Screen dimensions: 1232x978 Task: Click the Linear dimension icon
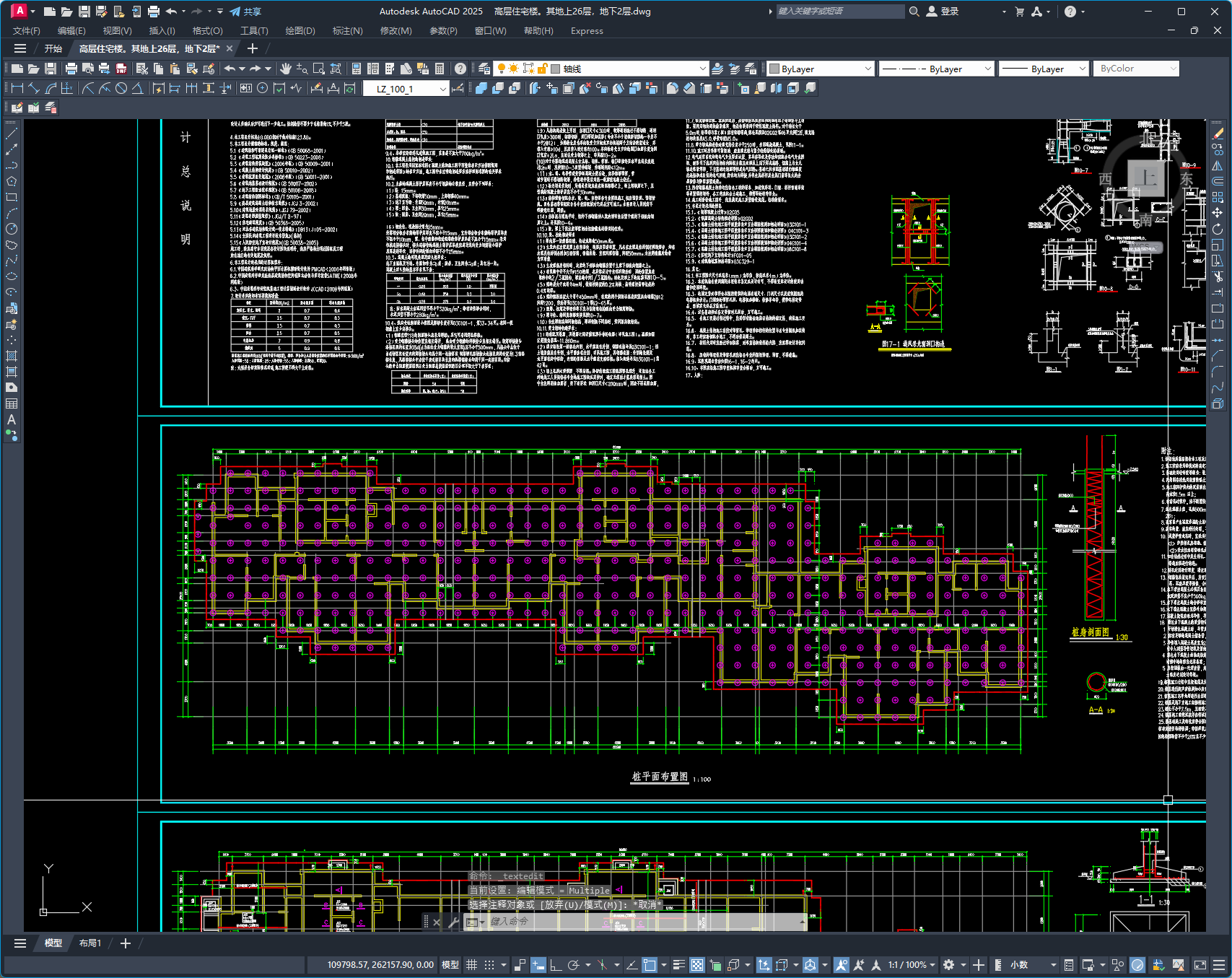pos(17,88)
